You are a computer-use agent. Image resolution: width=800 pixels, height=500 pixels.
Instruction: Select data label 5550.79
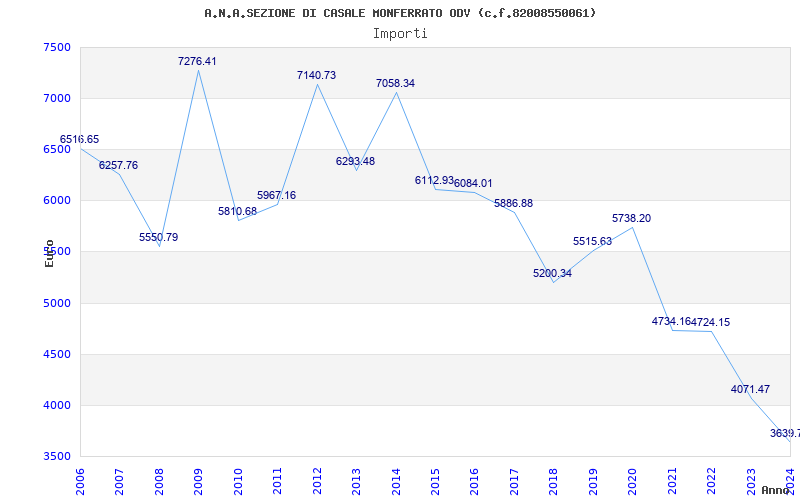coord(159,237)
